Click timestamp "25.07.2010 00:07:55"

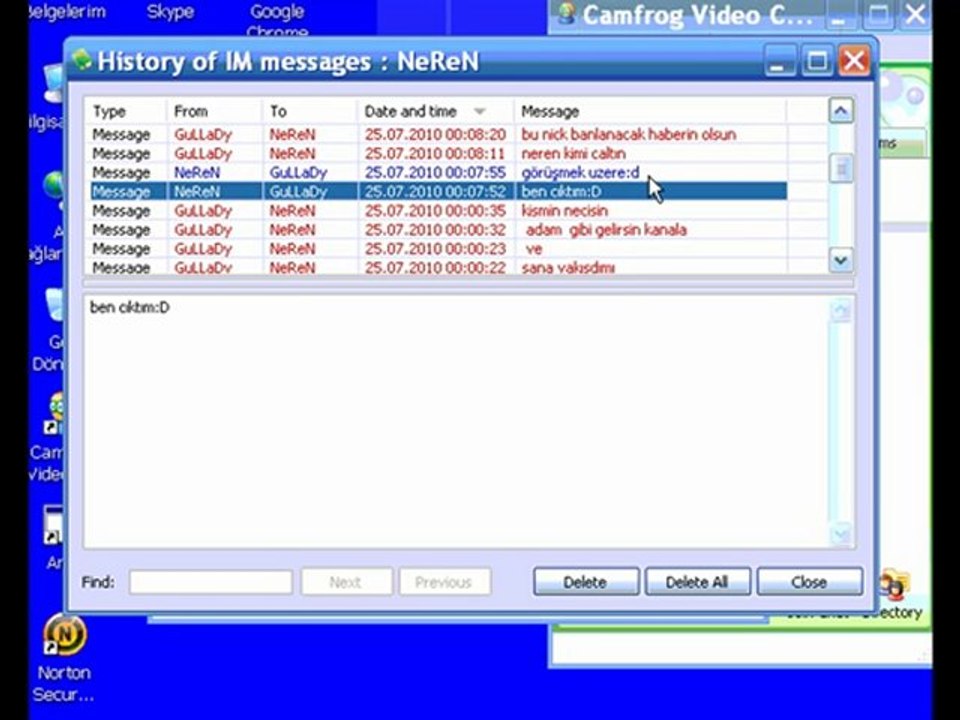tap(435, 172)
